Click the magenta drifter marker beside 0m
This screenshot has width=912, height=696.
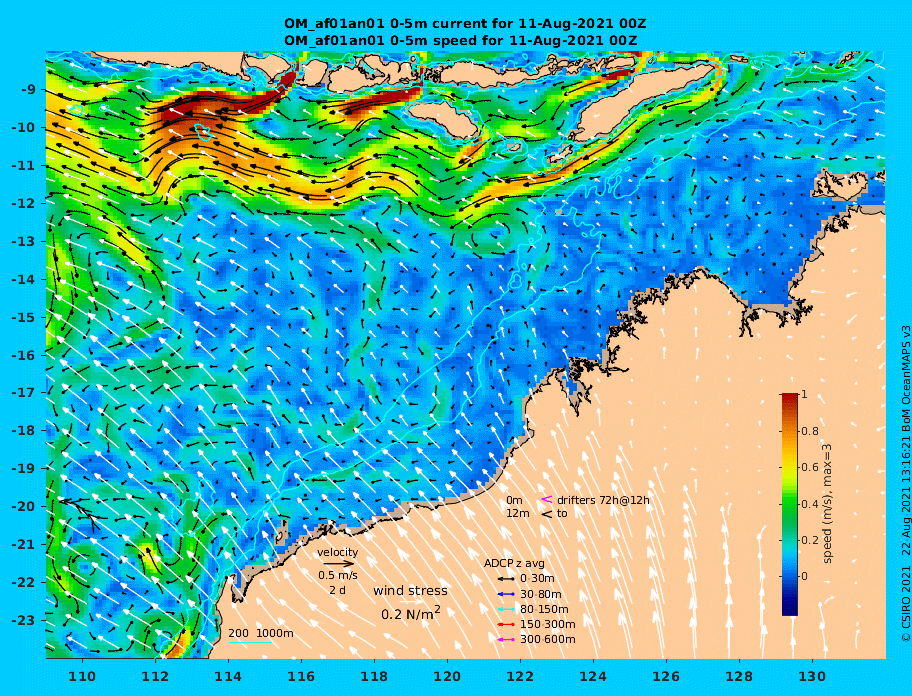[x=547, y=499]
